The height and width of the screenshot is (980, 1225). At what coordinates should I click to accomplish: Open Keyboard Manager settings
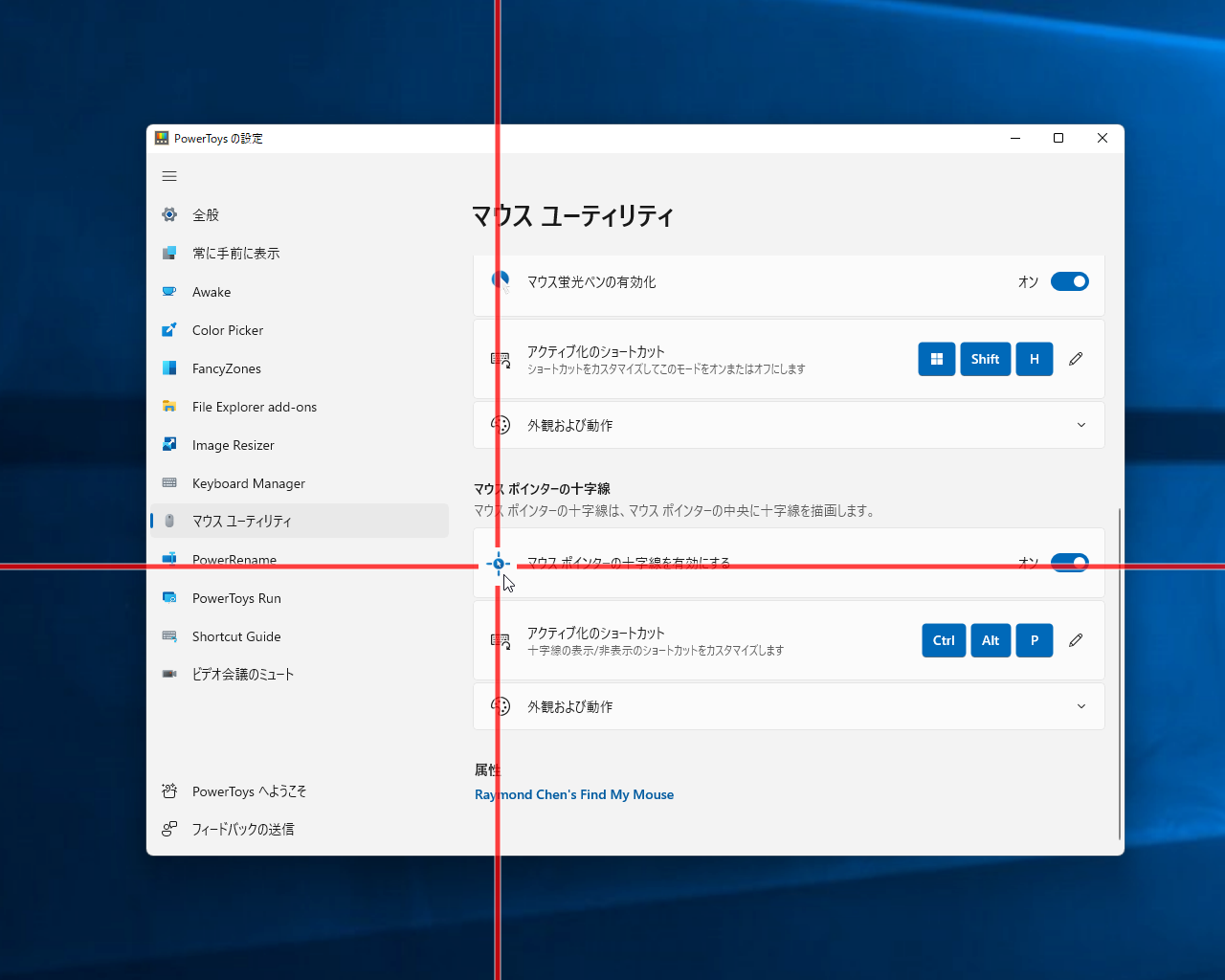(248, 482)
